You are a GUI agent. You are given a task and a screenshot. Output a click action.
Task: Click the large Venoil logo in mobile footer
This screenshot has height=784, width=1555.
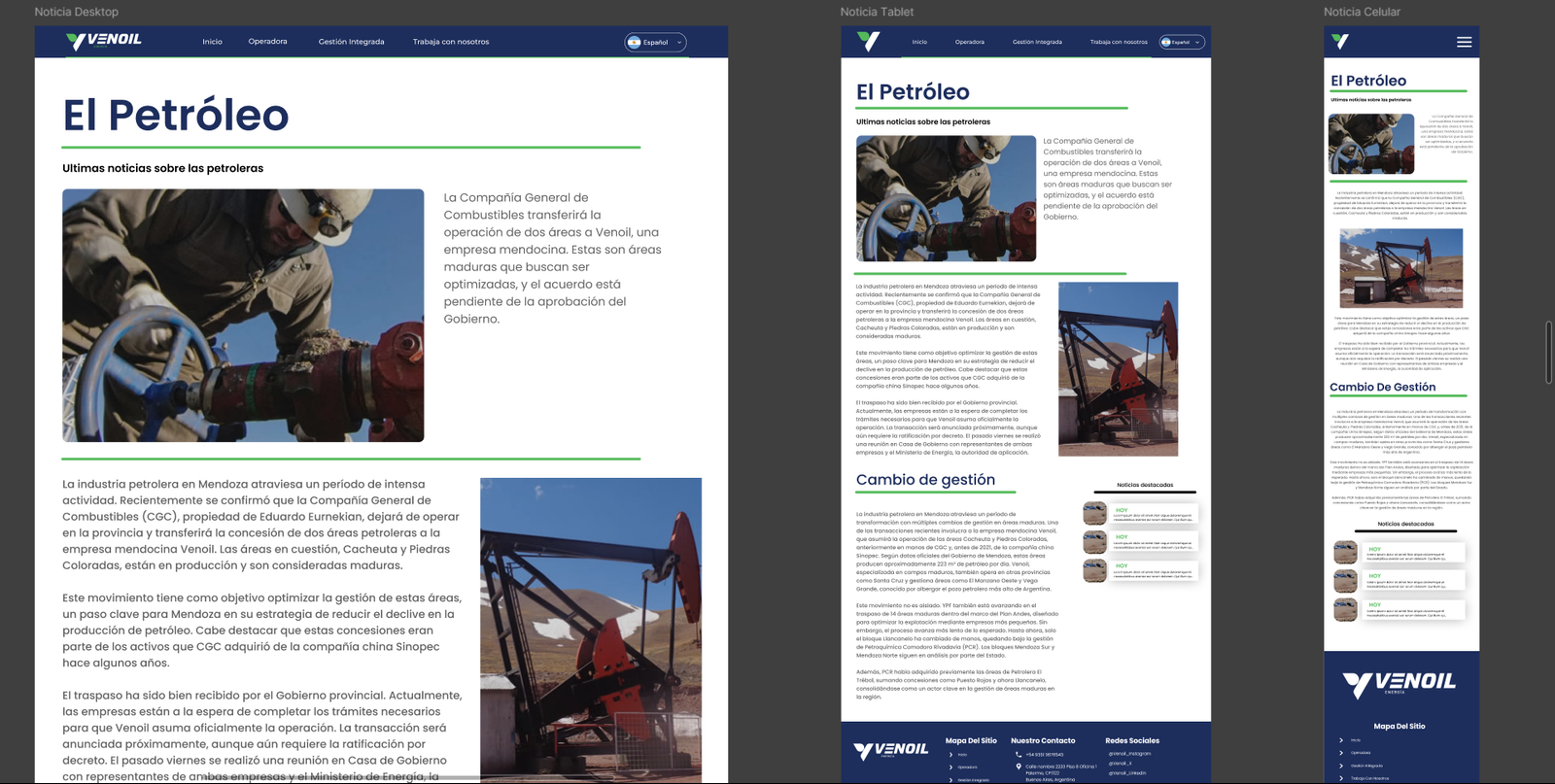pos(1399,683)
